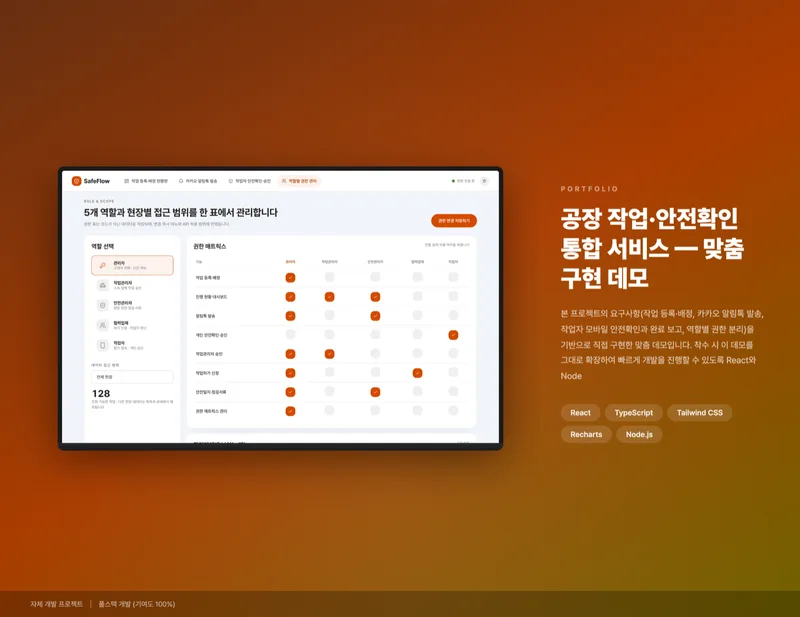The width and height of the screenshot is (800, 617).
Task: Check 협력업체 for 안전일지·점검서류 row
Action: 417,391
